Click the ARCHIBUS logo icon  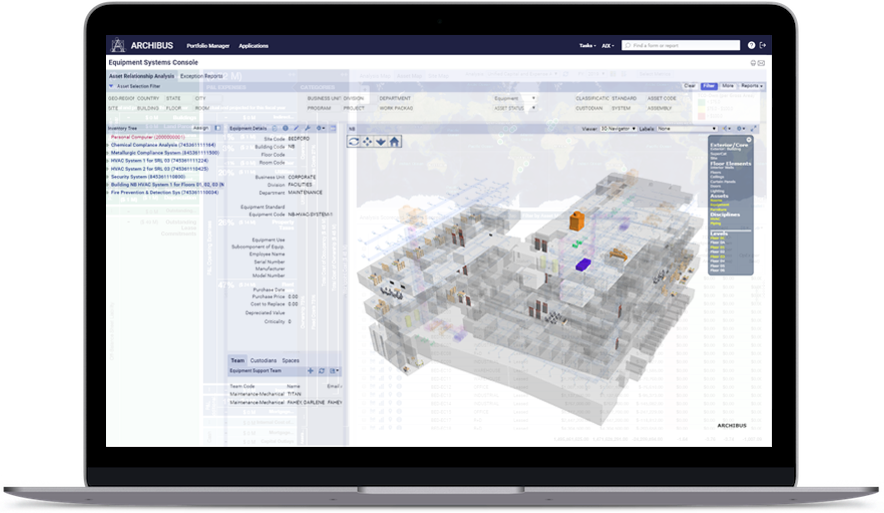pos(117,45)
